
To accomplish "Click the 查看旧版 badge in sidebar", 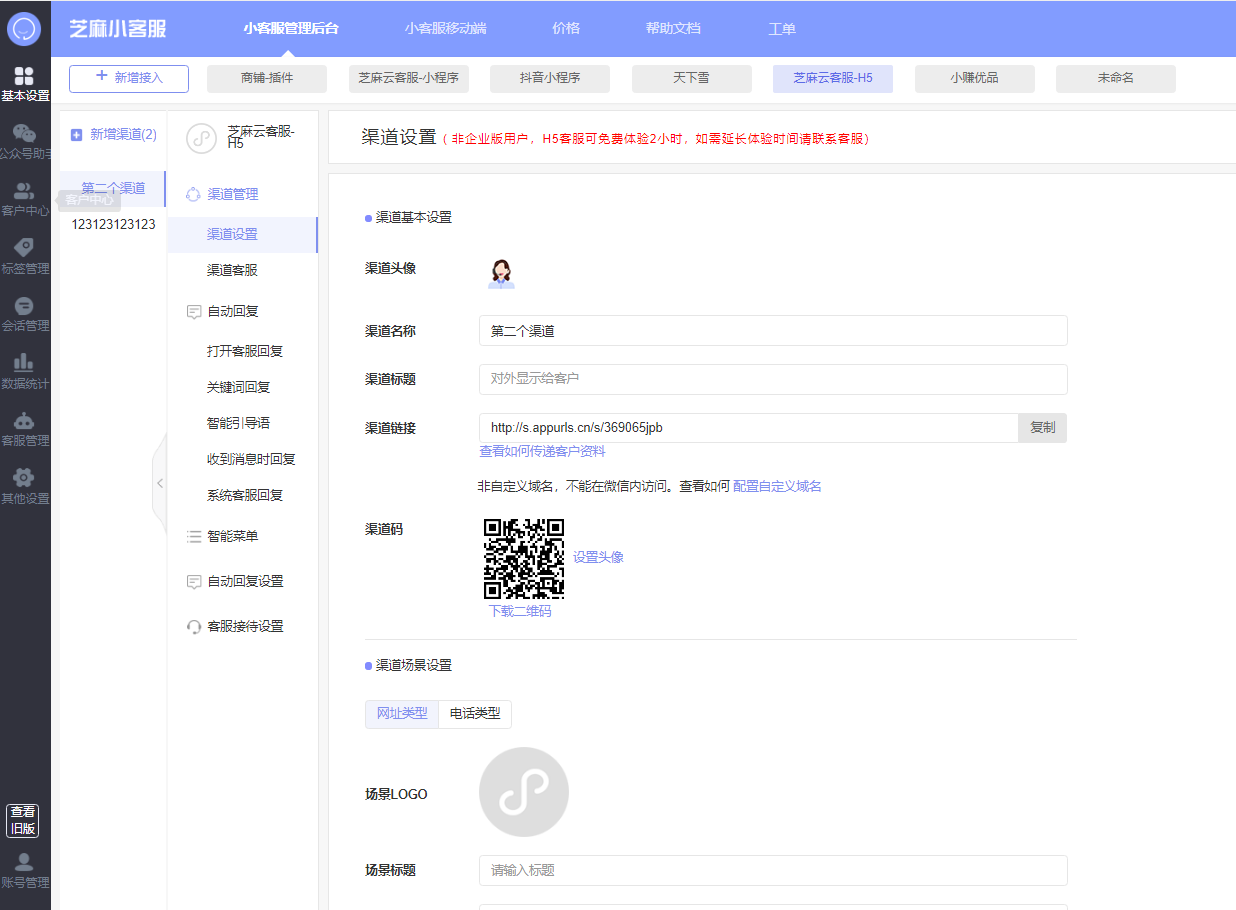I will [x=23, y=820].
